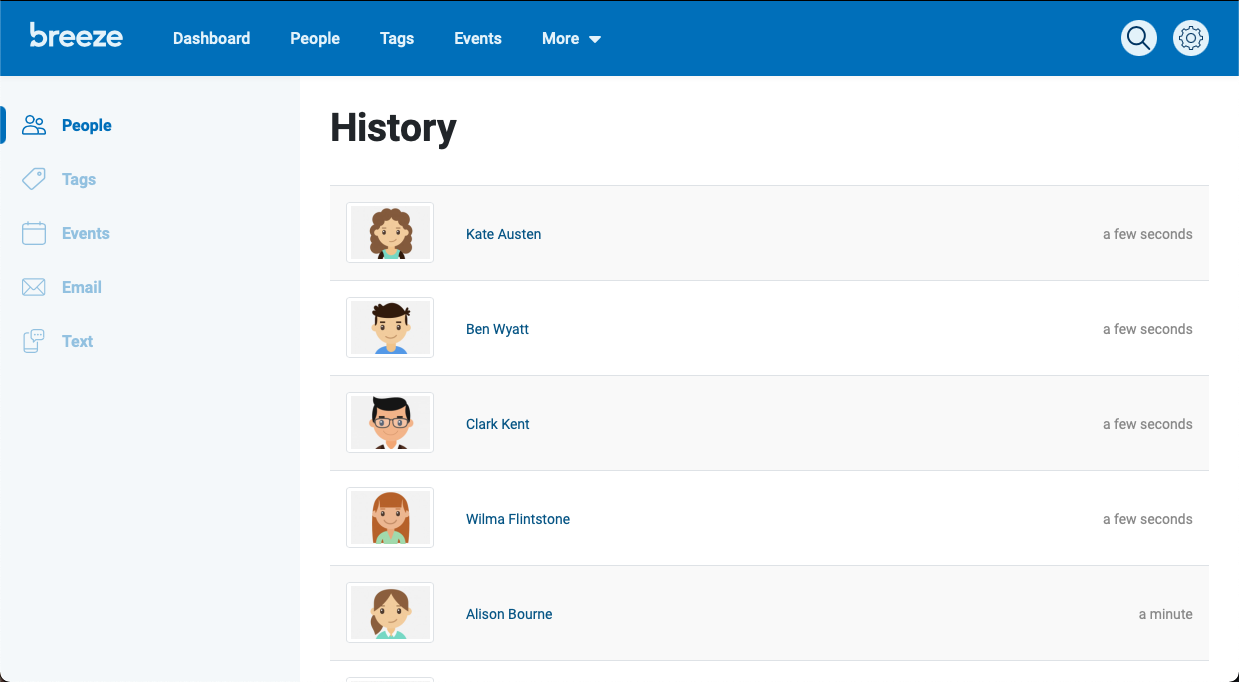Click Wilma Flintstone's 'a few seconds' timestamp
Image resolution: width=1239 pixels, height=682 pixels.
tap(1148, 519)
